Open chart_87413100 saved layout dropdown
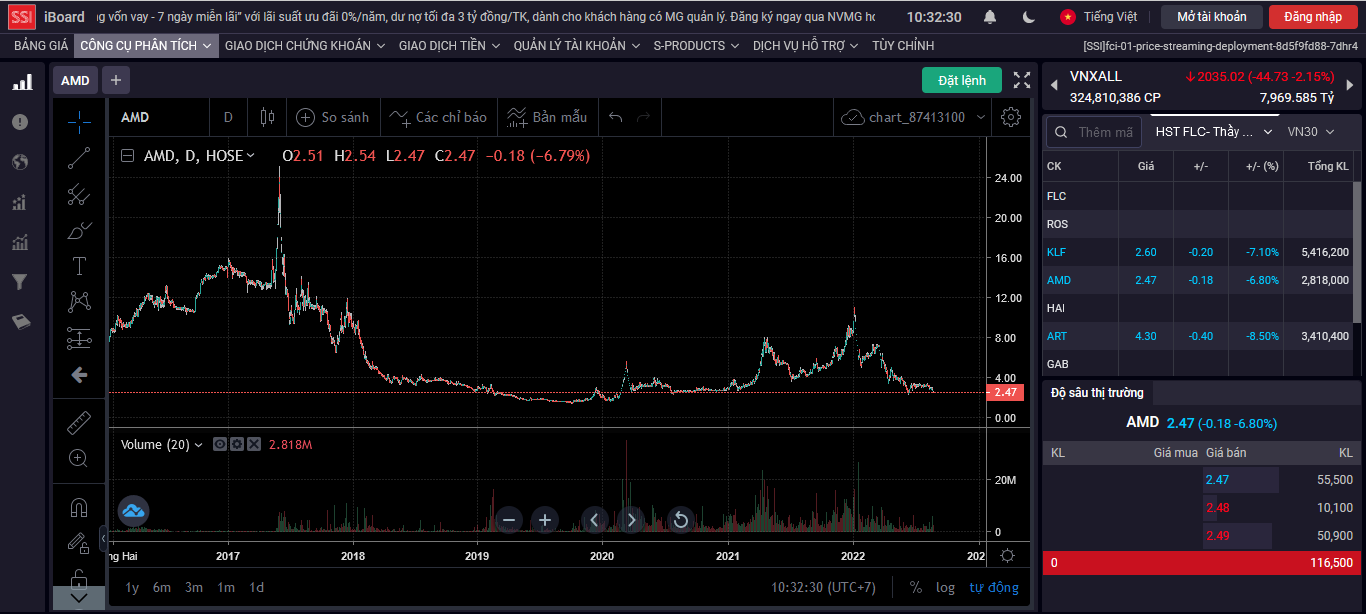 [x=914, y=117]
